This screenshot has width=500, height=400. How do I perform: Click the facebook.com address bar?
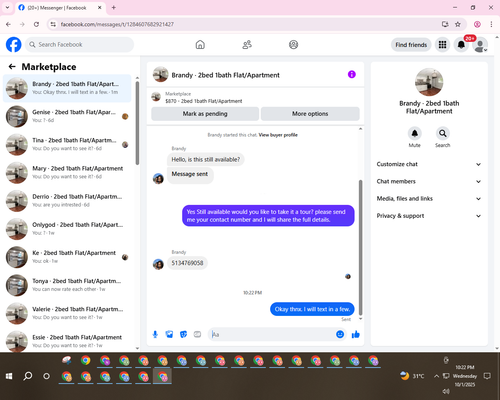(x=247, y=24)
